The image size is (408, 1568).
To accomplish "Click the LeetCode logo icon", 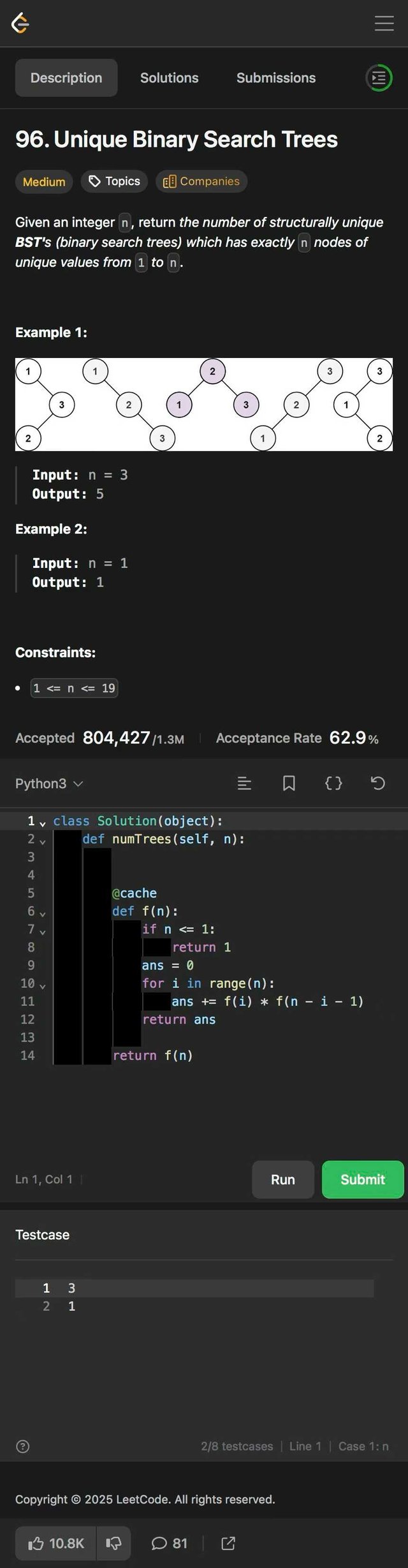I will click(x=20, y=24).
